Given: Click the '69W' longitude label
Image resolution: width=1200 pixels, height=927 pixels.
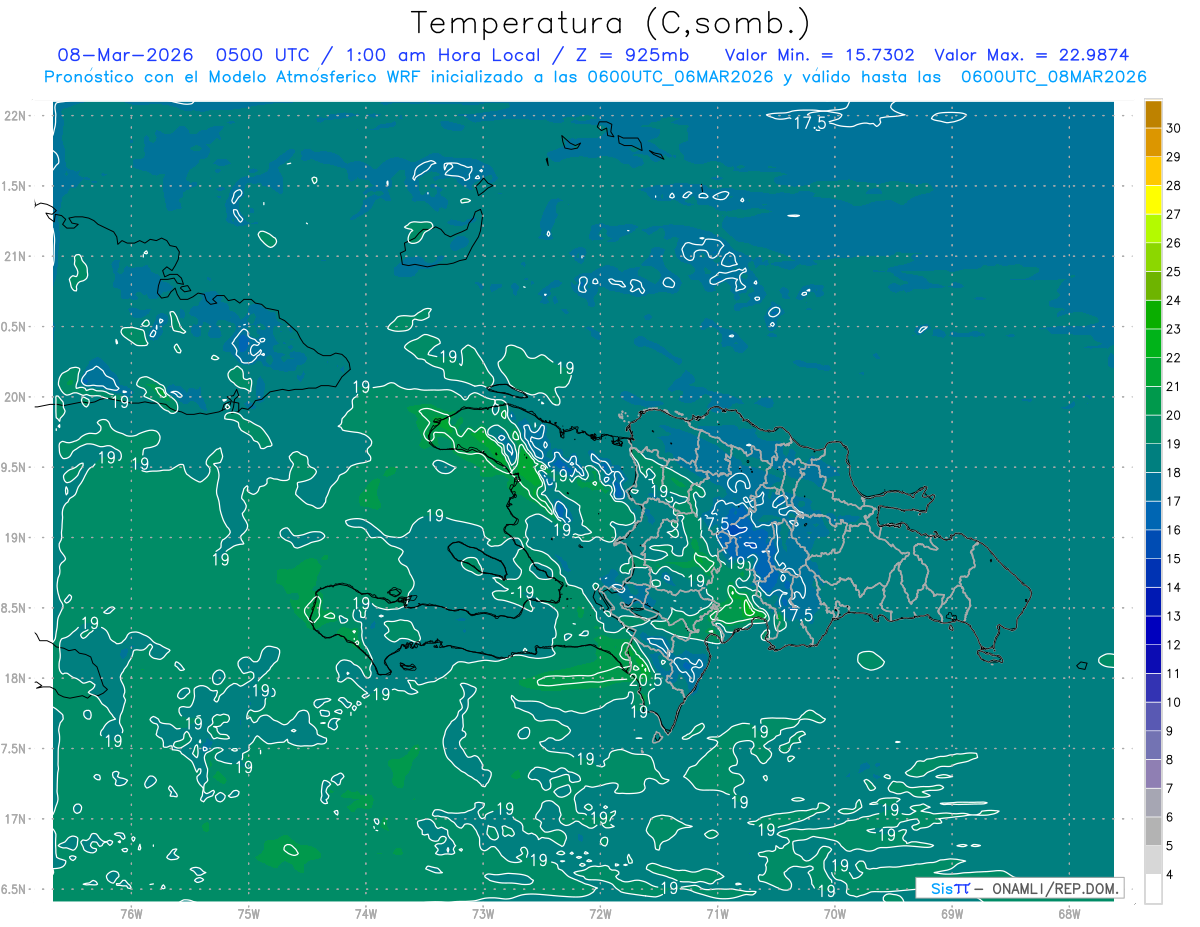Looking at the screenshot, I should tap(952, 913).
